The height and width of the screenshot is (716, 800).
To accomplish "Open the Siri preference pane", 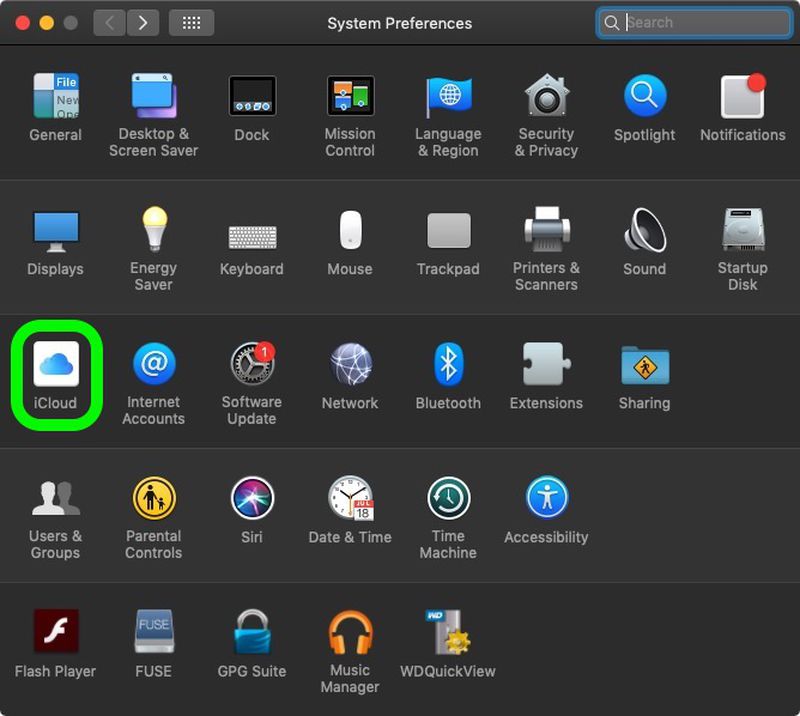I will point(251,499).
